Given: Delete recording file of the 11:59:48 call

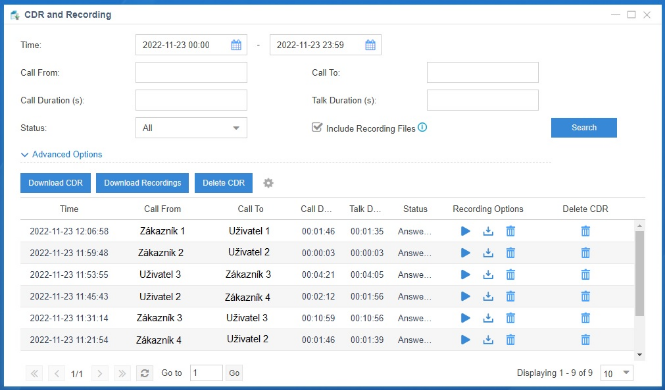Looking at the screenshot, I should click(x=511, y=253).
